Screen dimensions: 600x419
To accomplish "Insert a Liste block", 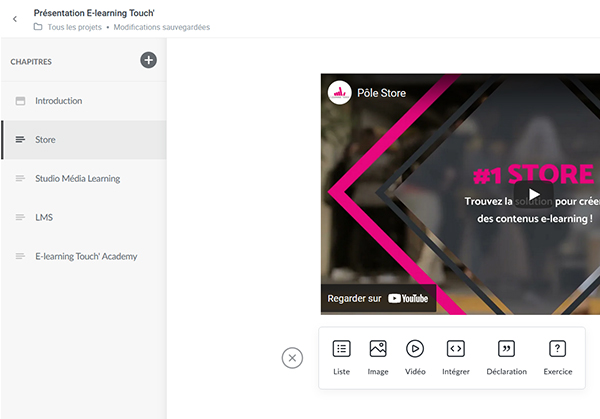I will click(x=342, y=357).
